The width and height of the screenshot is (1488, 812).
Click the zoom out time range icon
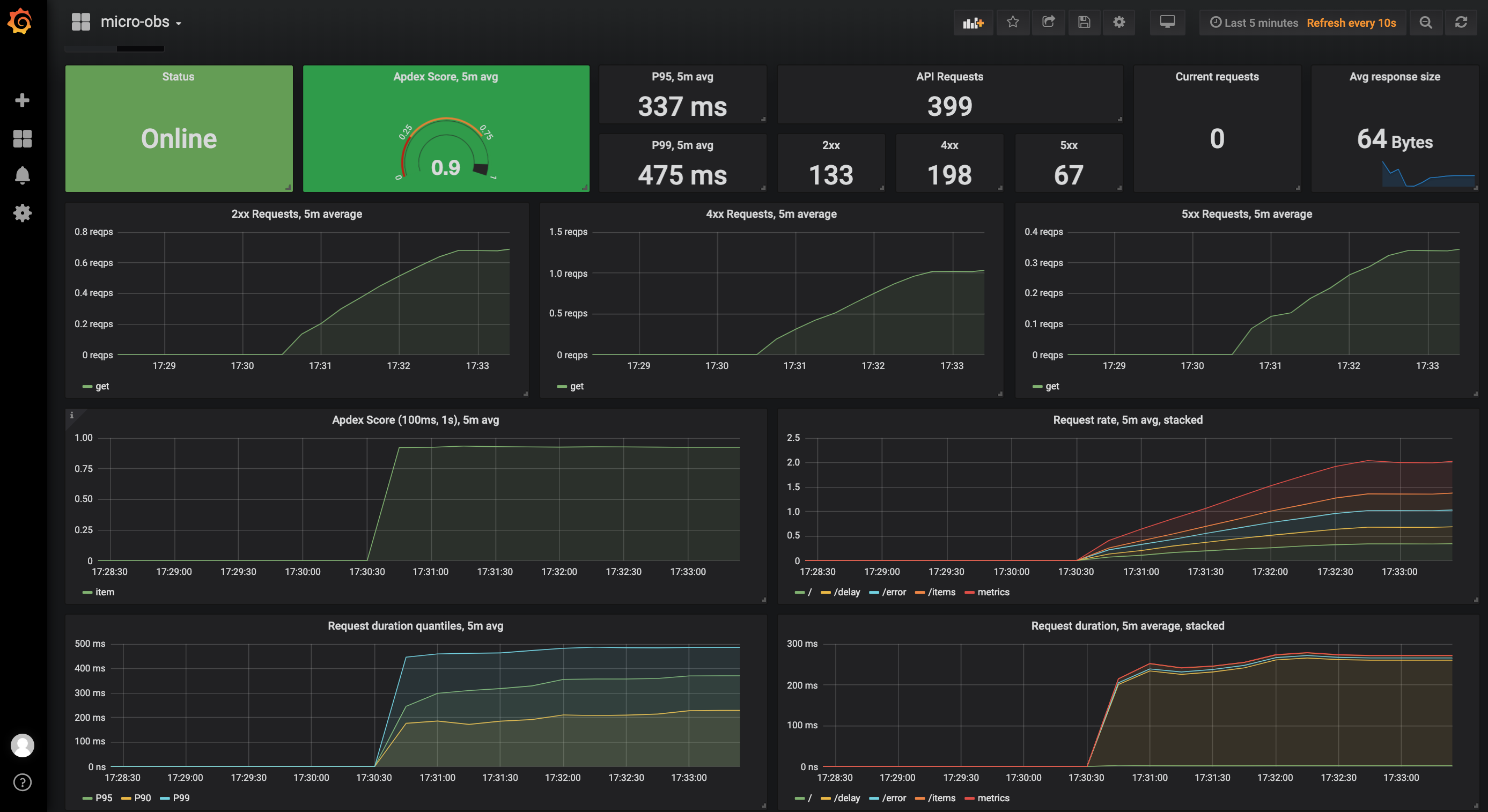click(1426, 23)
